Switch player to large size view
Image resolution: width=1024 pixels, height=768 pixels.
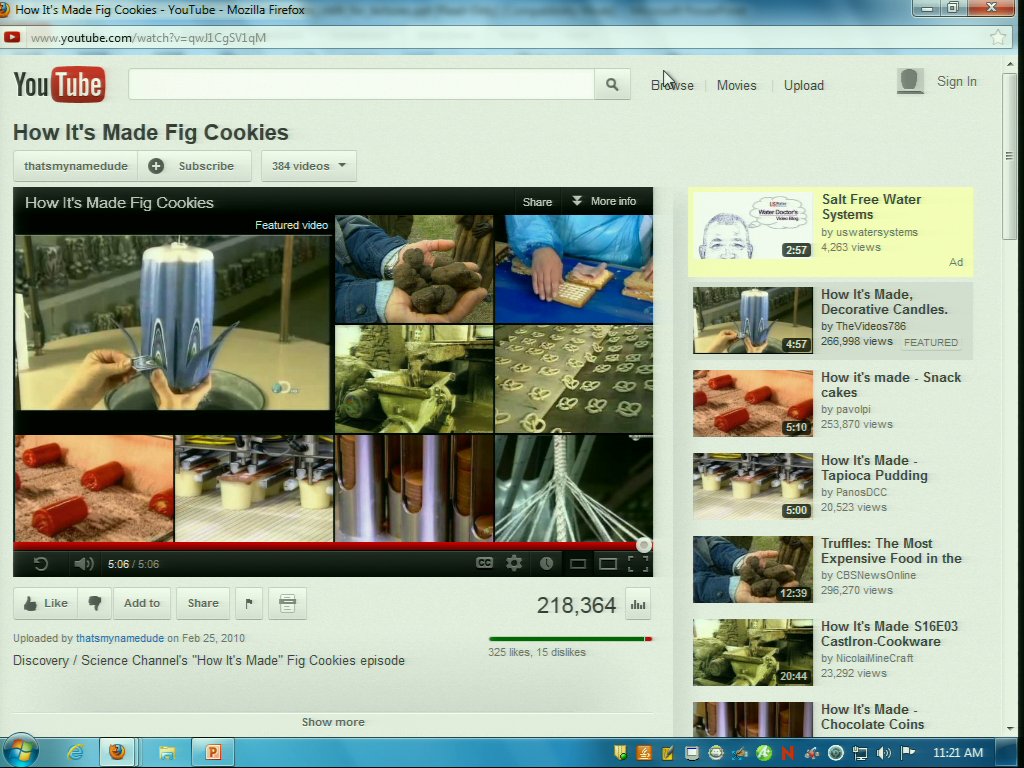607,564
